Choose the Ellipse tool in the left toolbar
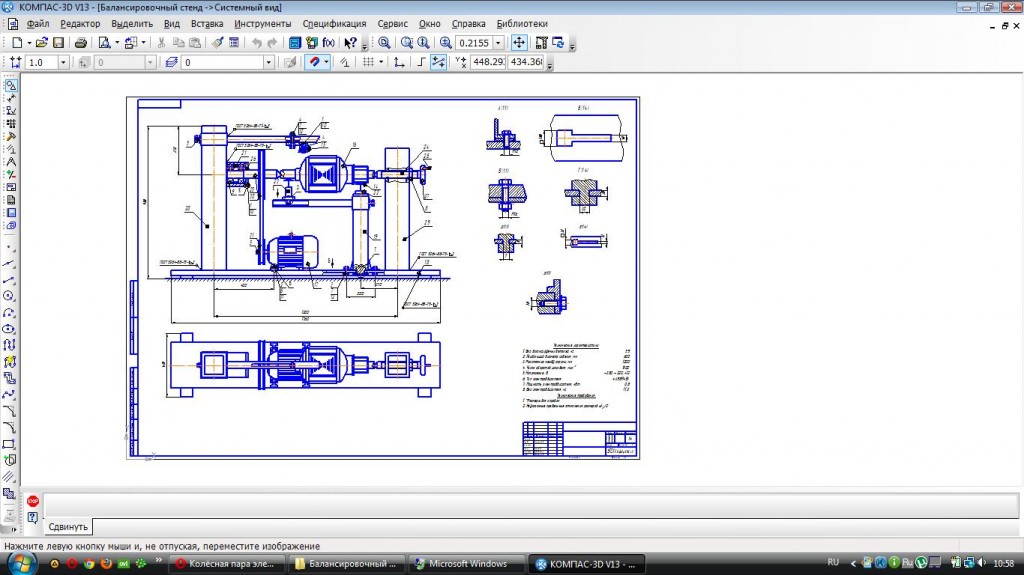This screenshot has width=1024, height=575. tap(9, 329)
